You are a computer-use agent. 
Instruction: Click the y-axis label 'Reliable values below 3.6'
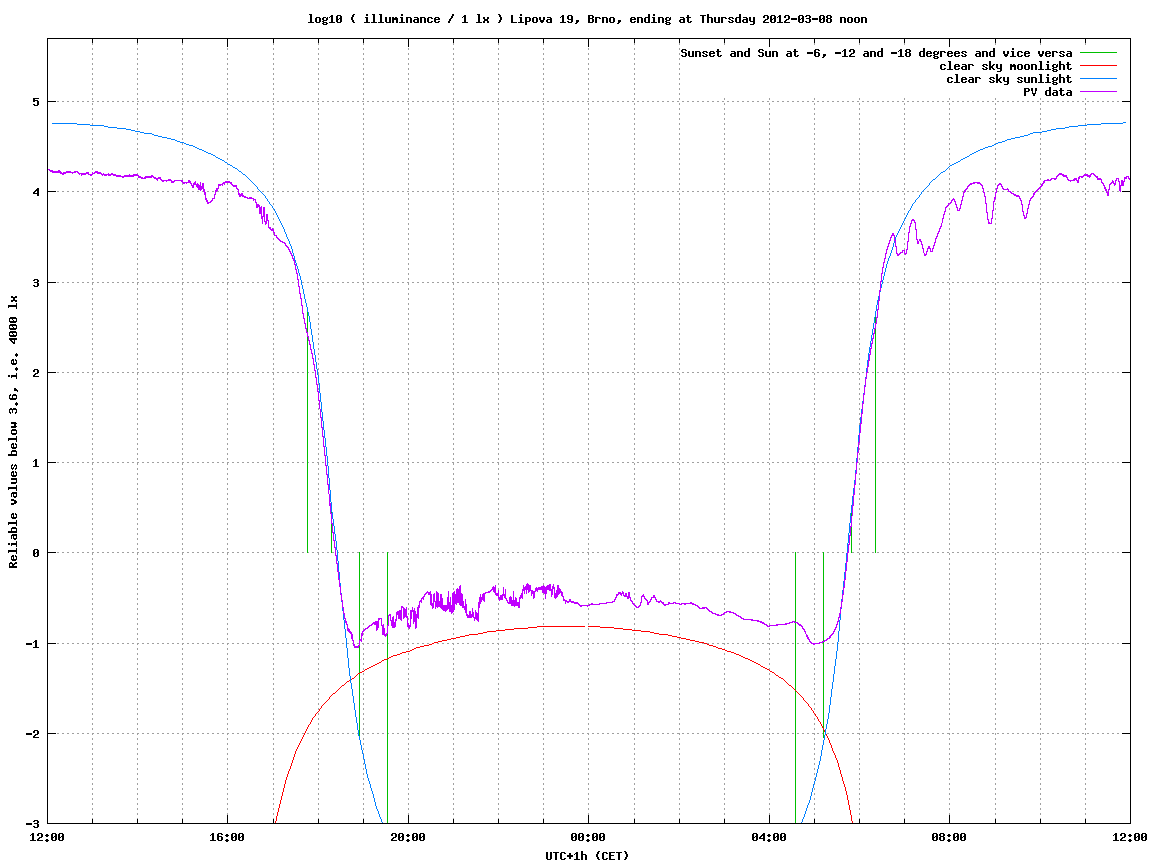click(x=13, y=432)
